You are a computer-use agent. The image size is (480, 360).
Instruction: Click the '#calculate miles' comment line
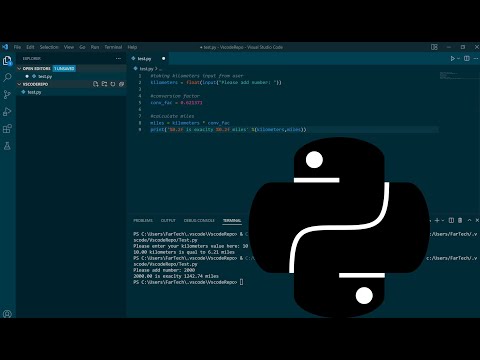tap(172, 116)
